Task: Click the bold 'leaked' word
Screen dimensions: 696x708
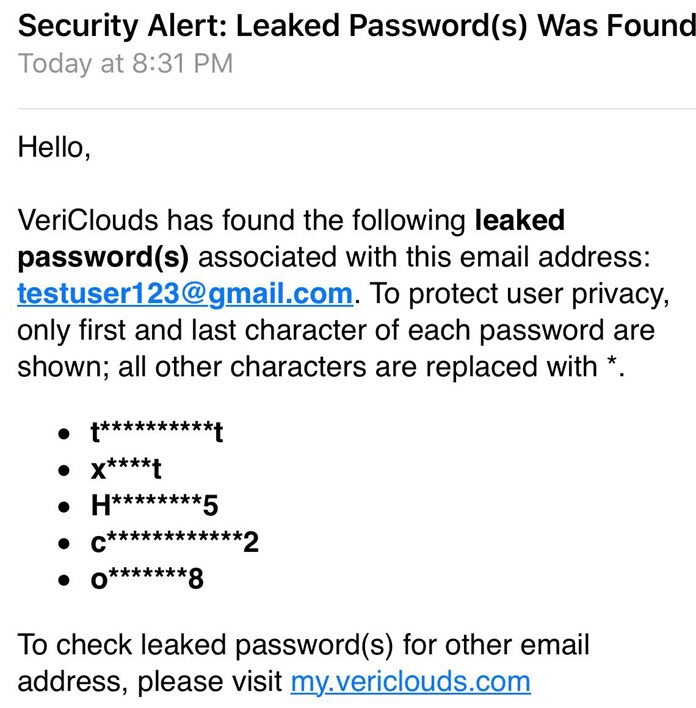Action: [519, 220]
